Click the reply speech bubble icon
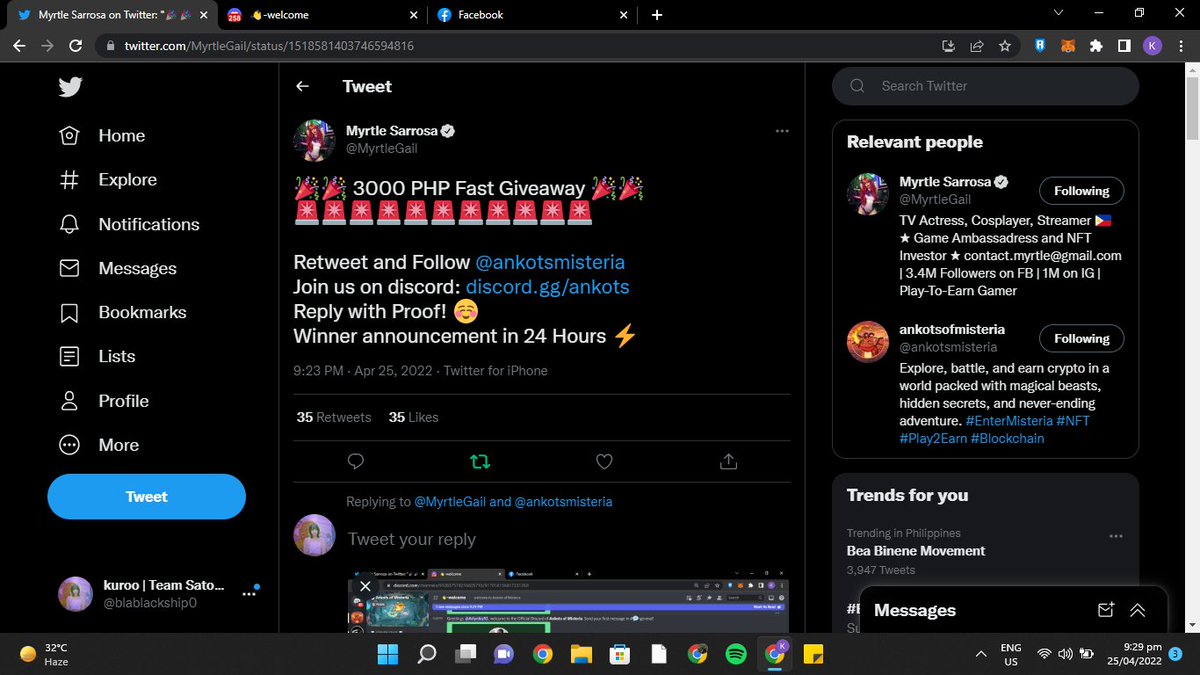This screenshot has width=1200, height=675. 355,461
